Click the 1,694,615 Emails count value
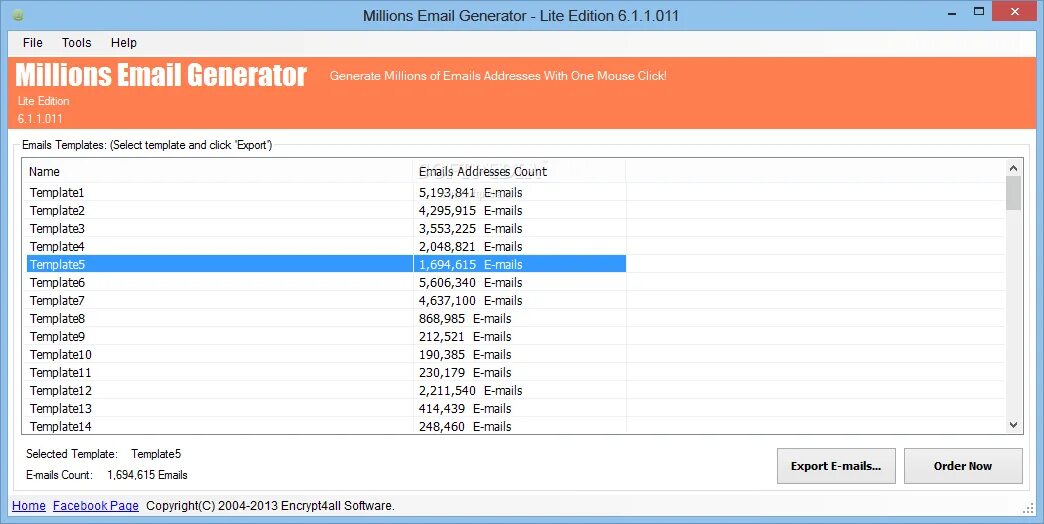 coord(147,475)
